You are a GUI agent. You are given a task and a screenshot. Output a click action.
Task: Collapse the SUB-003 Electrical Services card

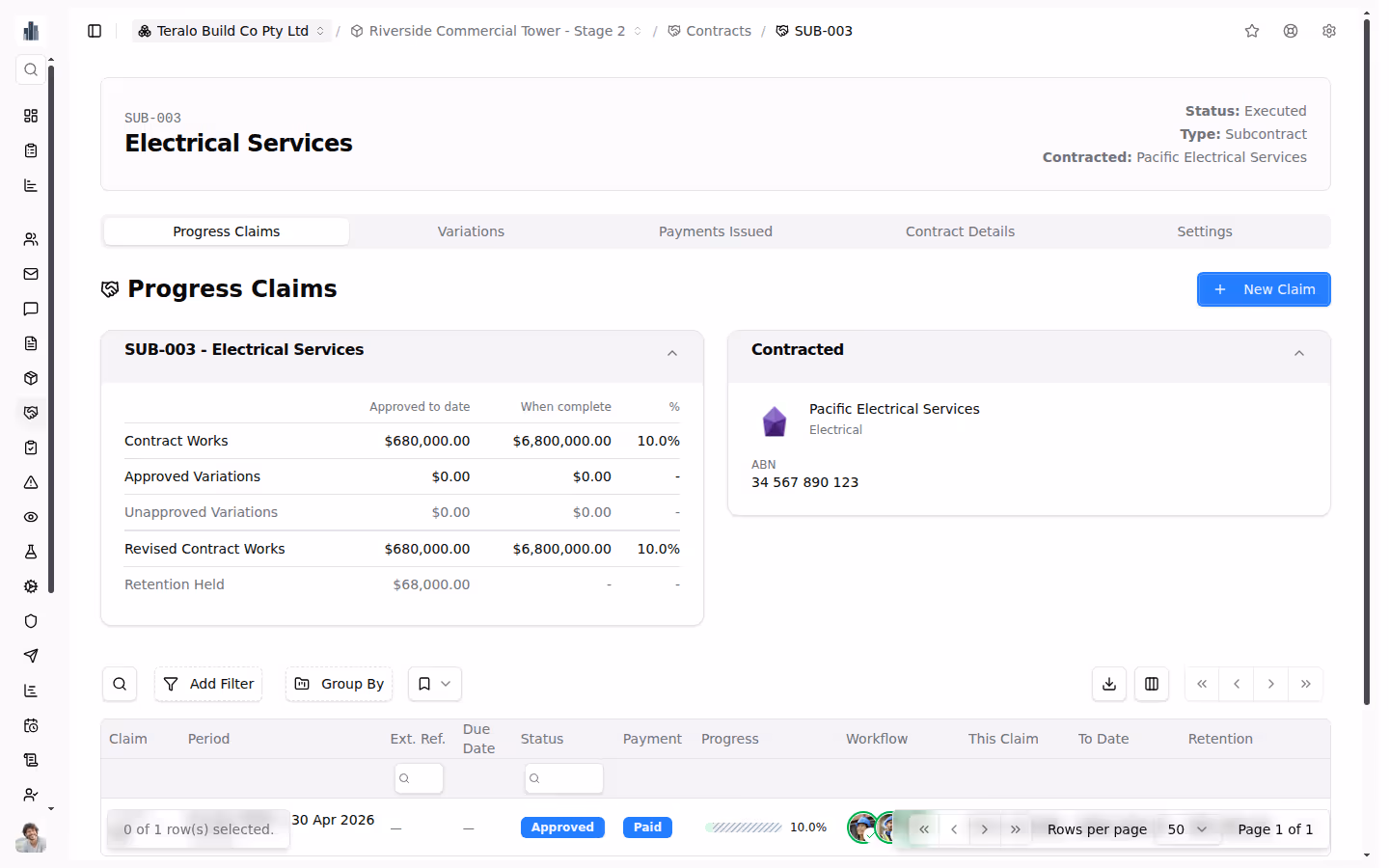coord(672,353)
